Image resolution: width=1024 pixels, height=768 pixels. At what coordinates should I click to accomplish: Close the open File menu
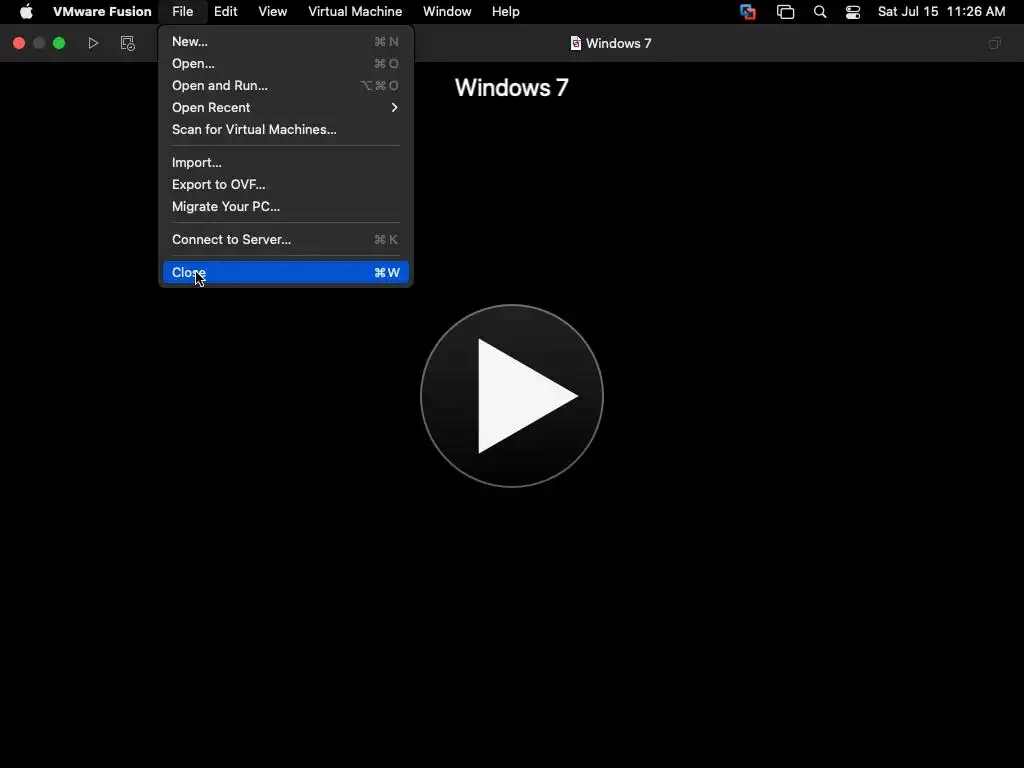click(x=183, y=12)
